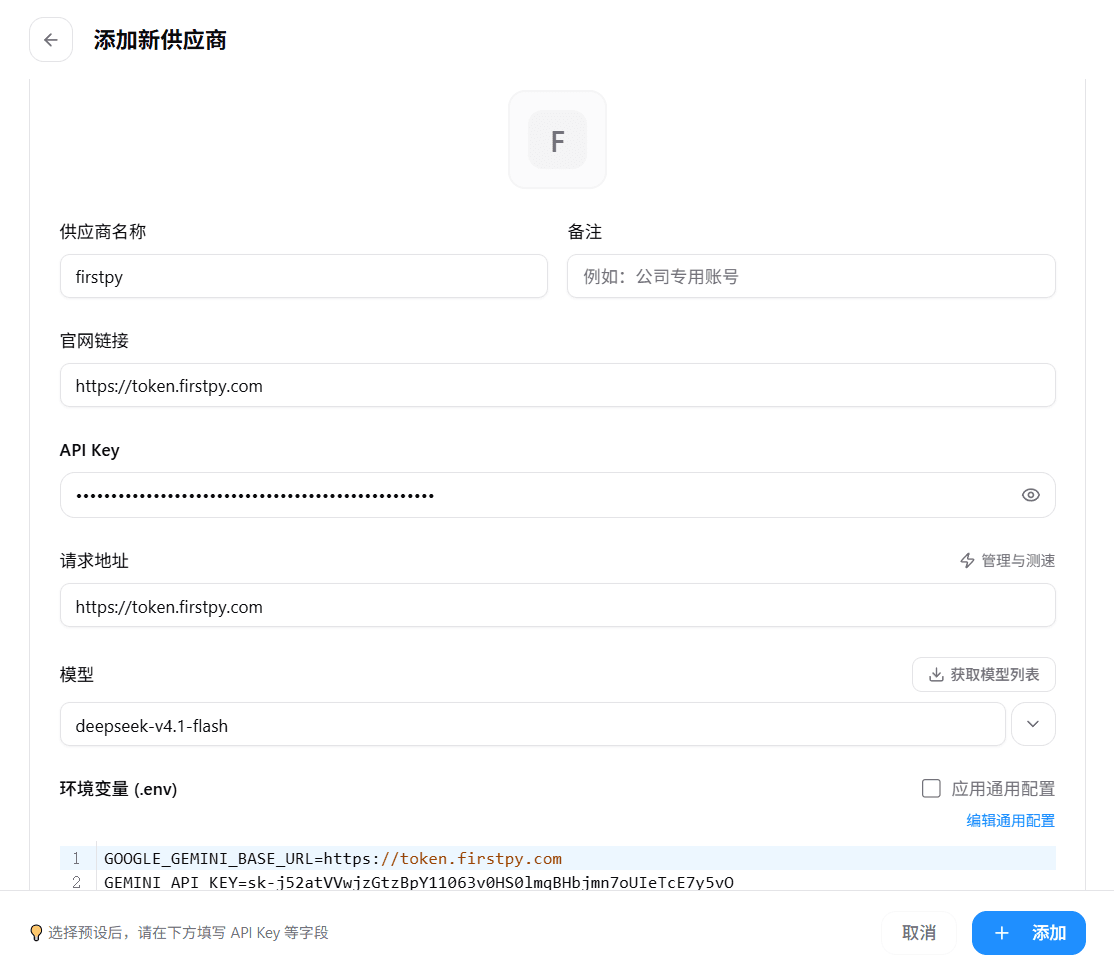The height and width of the screenshot is (974, 1114).
Task: Open the 编辑通用配置 link
Action: coord(1010,821)
